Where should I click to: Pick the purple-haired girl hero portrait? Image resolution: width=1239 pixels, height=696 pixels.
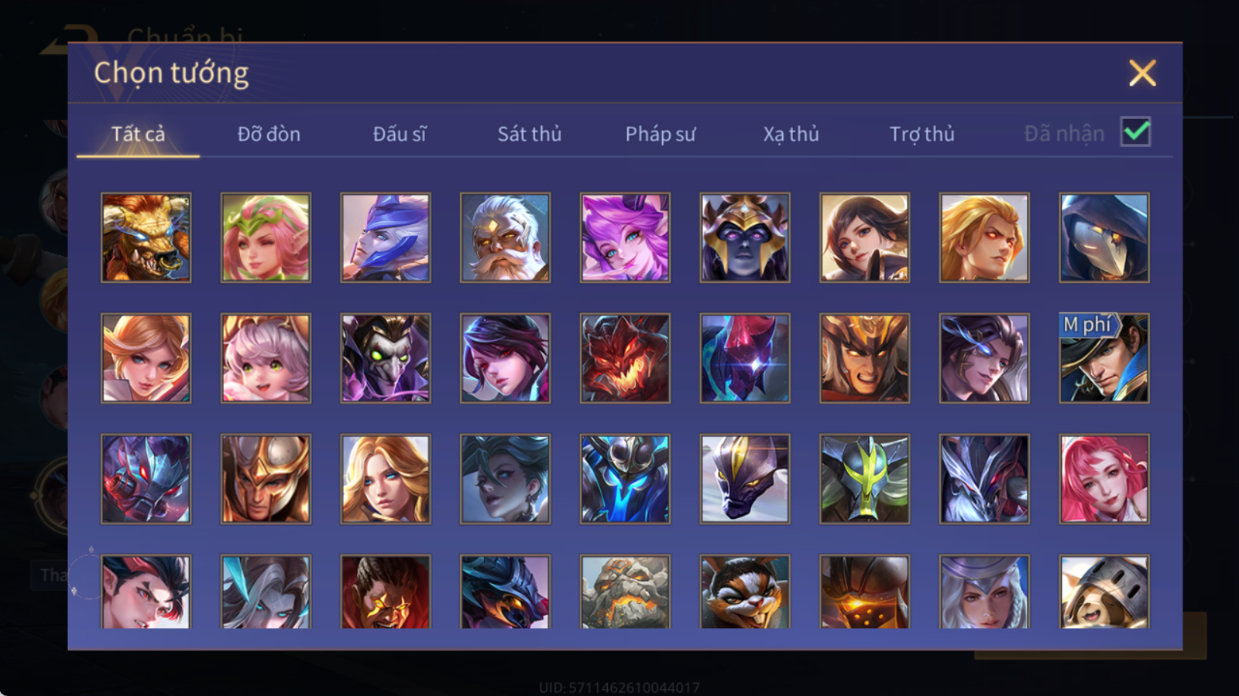[x=625, y=238]
